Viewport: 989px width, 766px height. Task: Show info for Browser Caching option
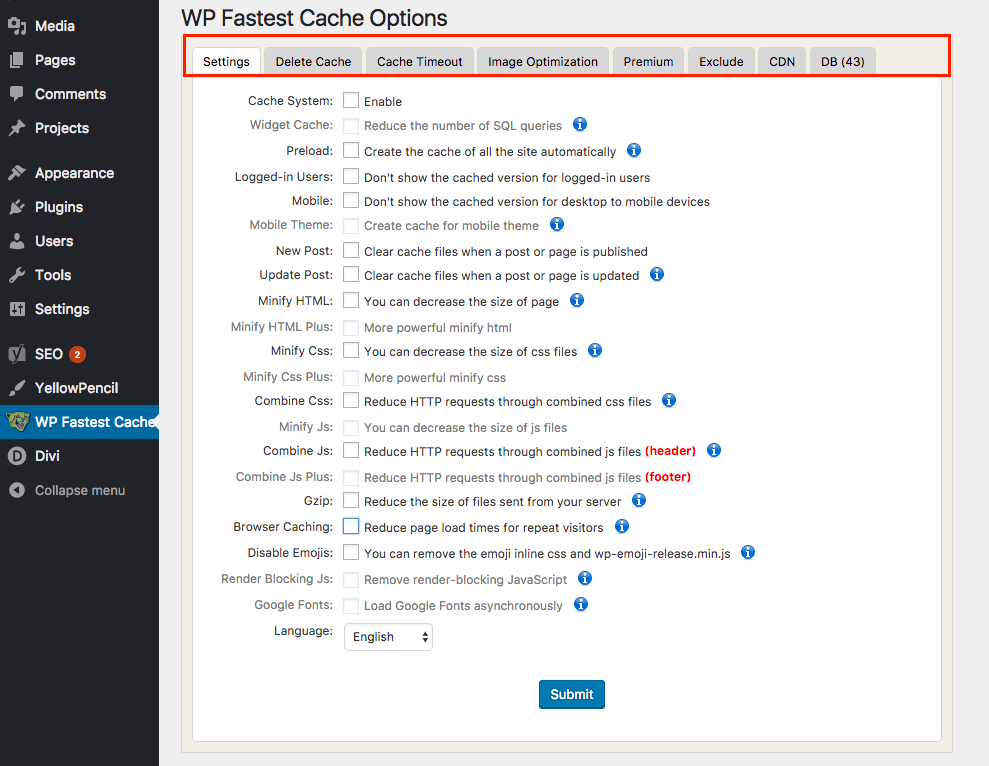[x=621, y=526]
